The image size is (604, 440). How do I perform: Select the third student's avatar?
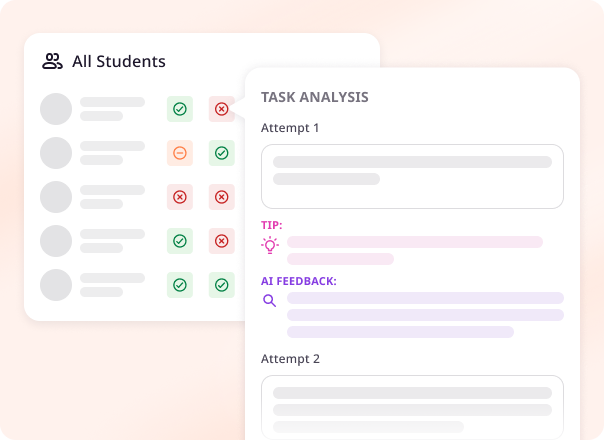[x=56, y=197]
